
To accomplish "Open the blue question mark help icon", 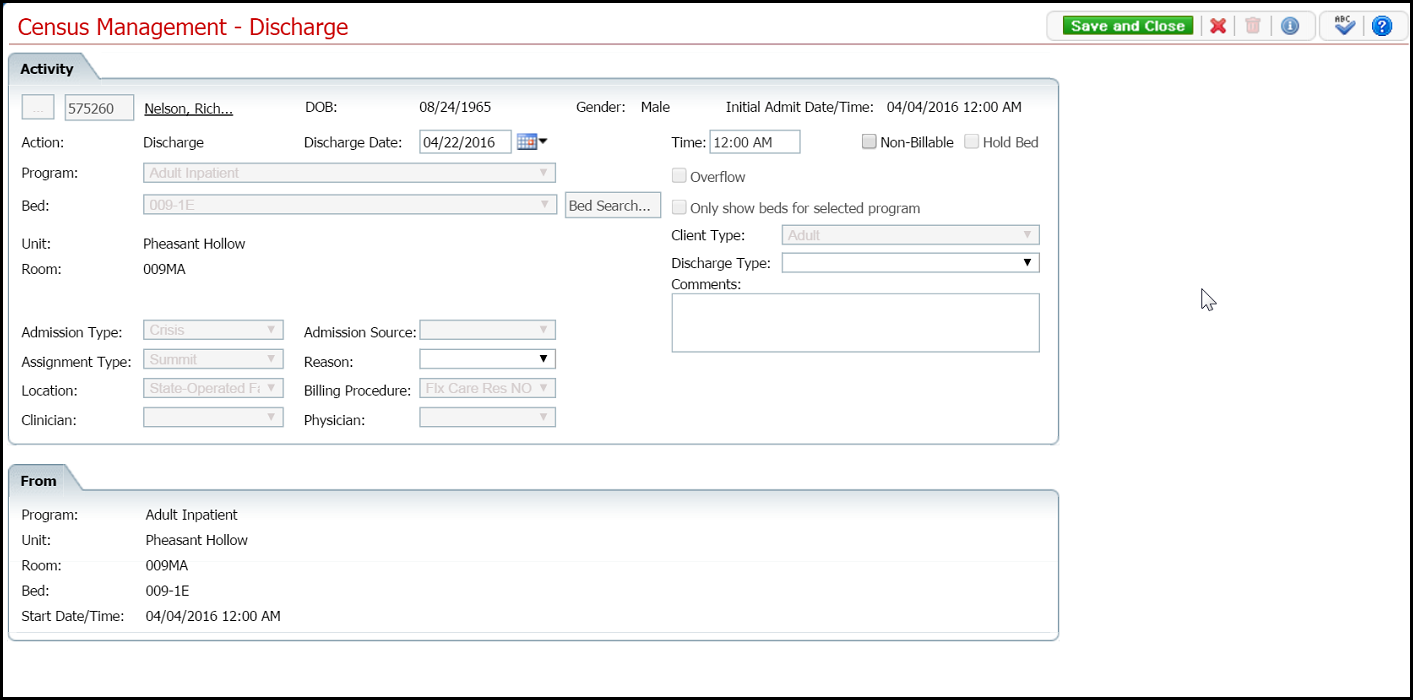I will 1382,26.
